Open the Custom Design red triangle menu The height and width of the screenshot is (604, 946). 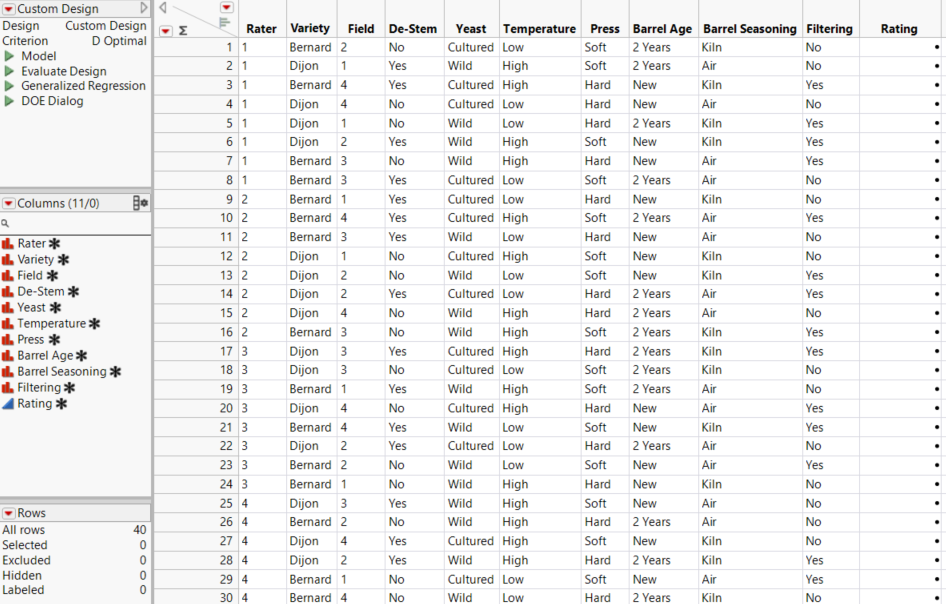[x=8, y=8]
